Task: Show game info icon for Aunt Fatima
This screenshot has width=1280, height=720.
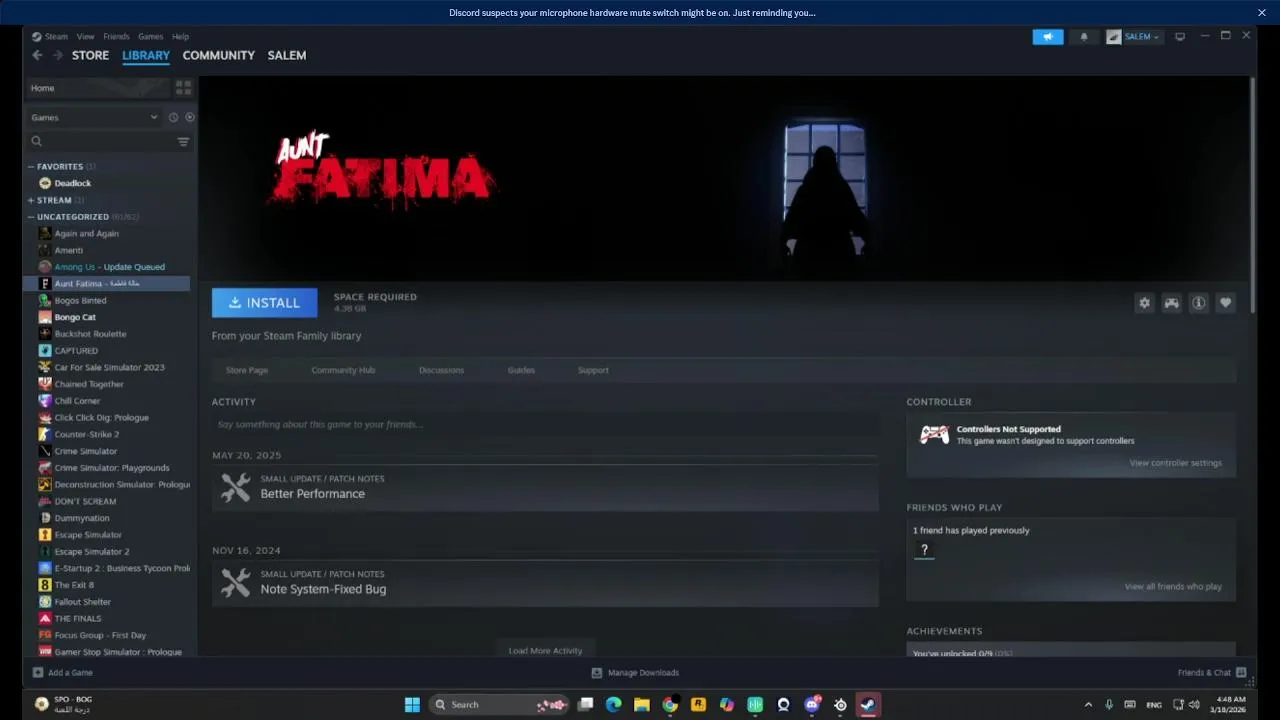Action: point(1198,303)
